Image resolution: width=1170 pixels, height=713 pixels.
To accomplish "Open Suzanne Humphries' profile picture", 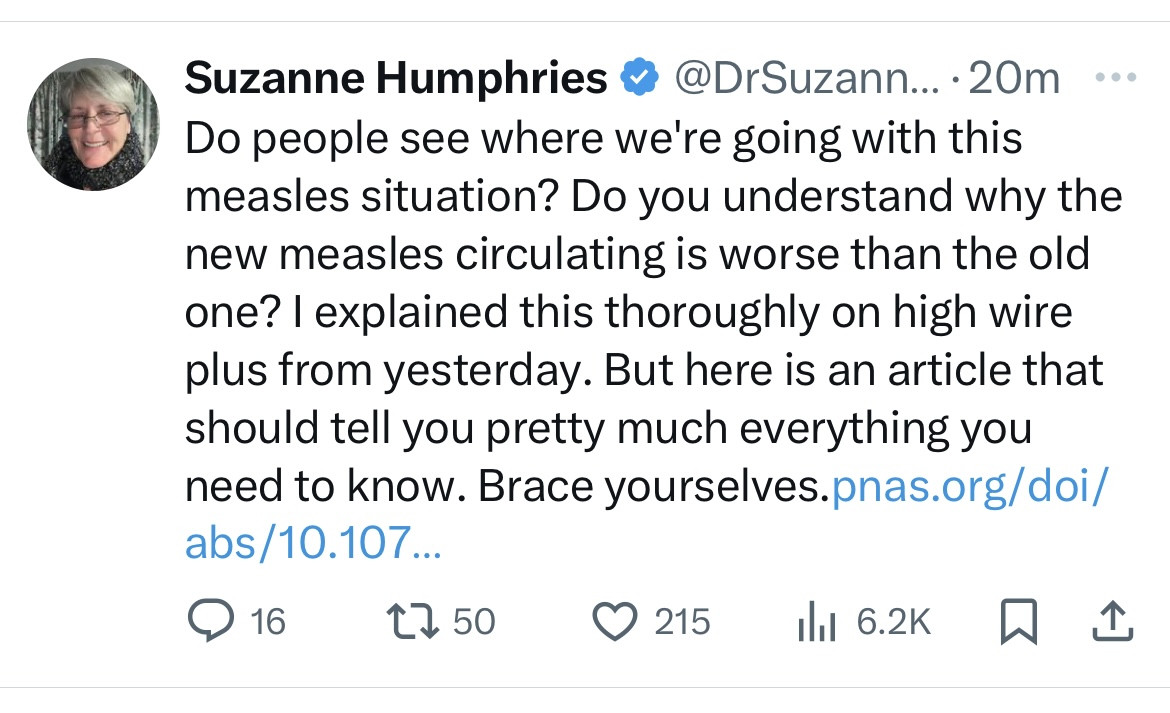I will point(92,124).
